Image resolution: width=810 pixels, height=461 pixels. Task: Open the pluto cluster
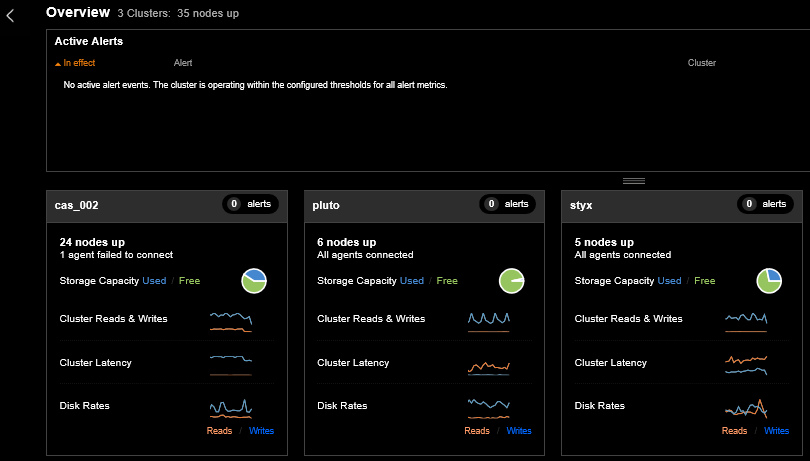point(326,205)
